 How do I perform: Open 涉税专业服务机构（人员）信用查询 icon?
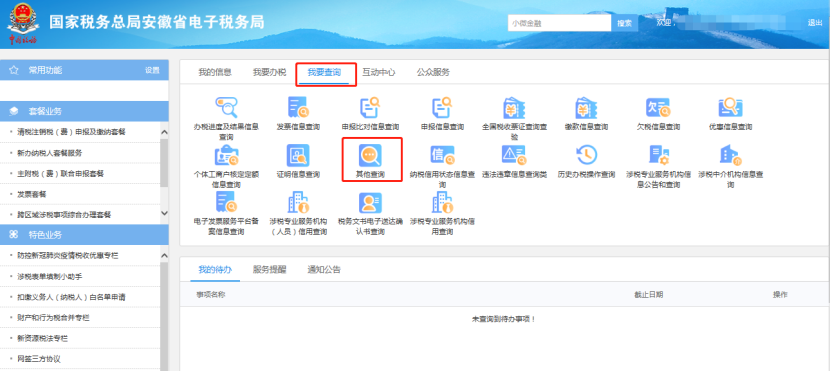[298, 202]
